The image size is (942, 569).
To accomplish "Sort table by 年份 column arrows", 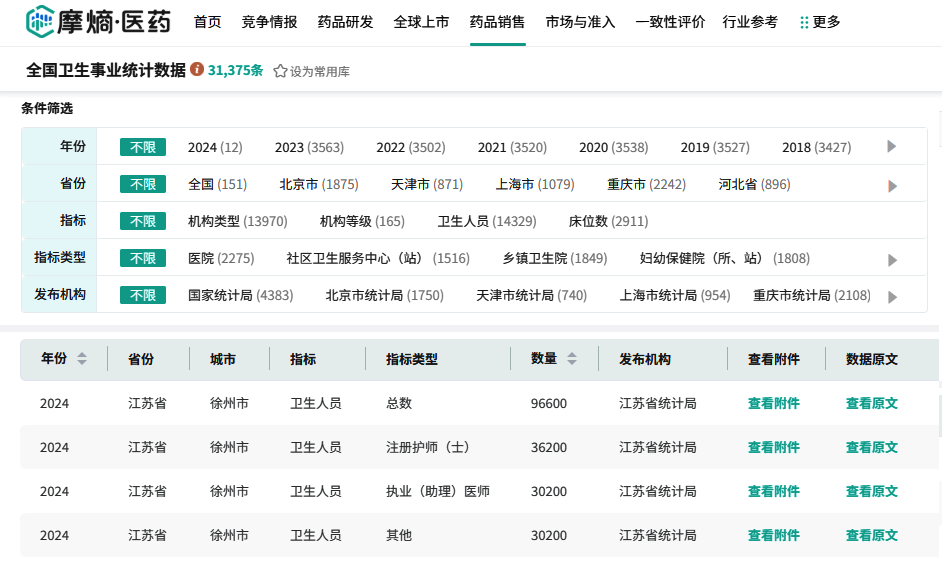I will (x=82, y=359).
